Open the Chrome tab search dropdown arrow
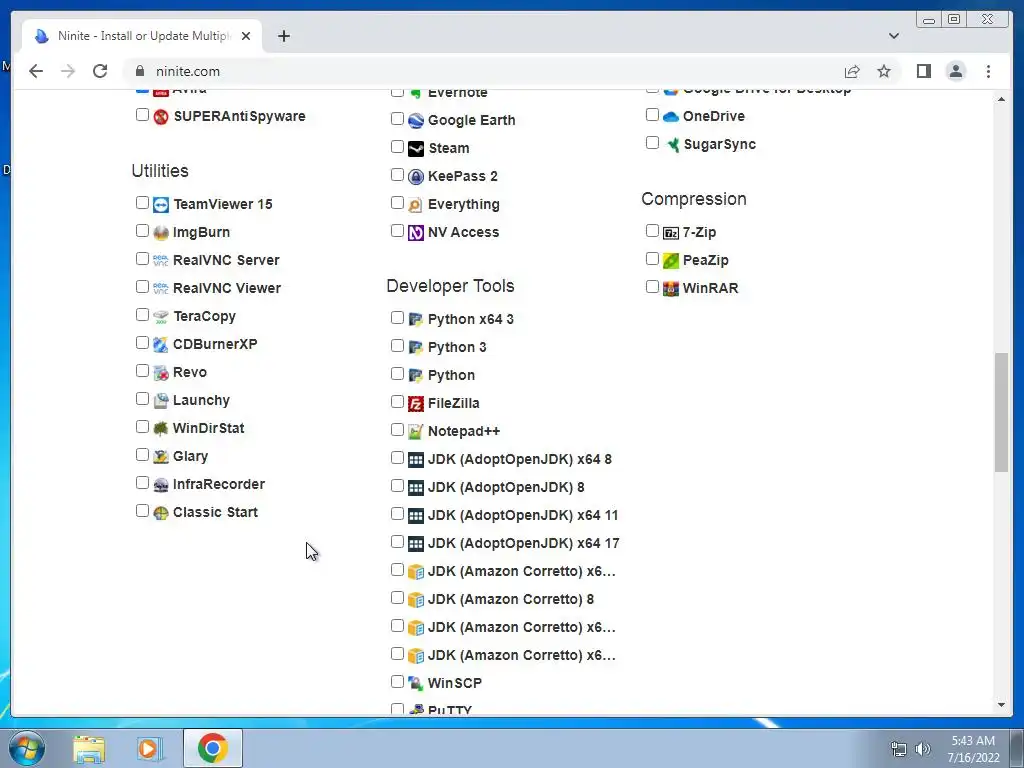Image resolution: width=1024 pixels, height=768 pixels. 893,36
